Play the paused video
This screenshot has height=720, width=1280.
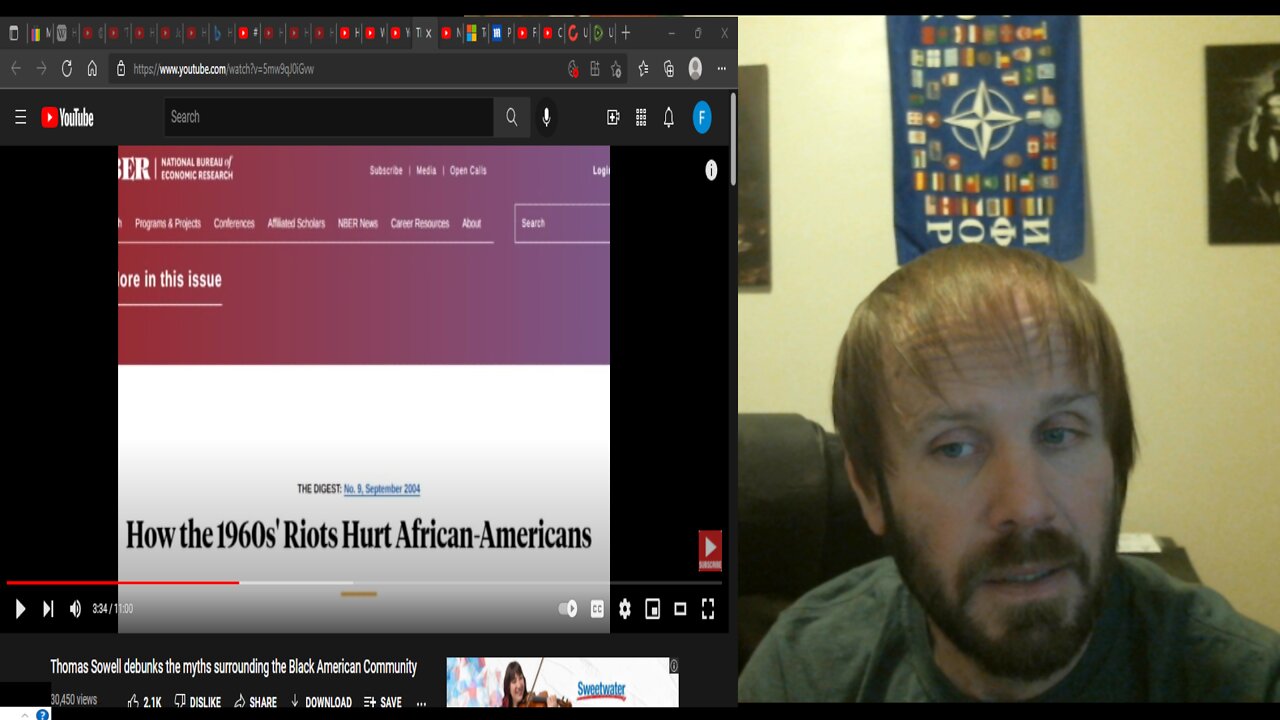coord(20,608)
